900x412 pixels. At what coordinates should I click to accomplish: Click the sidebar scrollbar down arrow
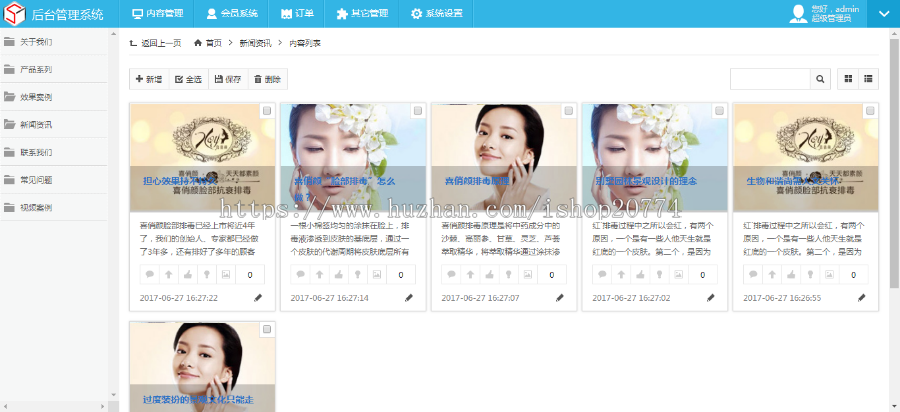(x=113, y=395)
